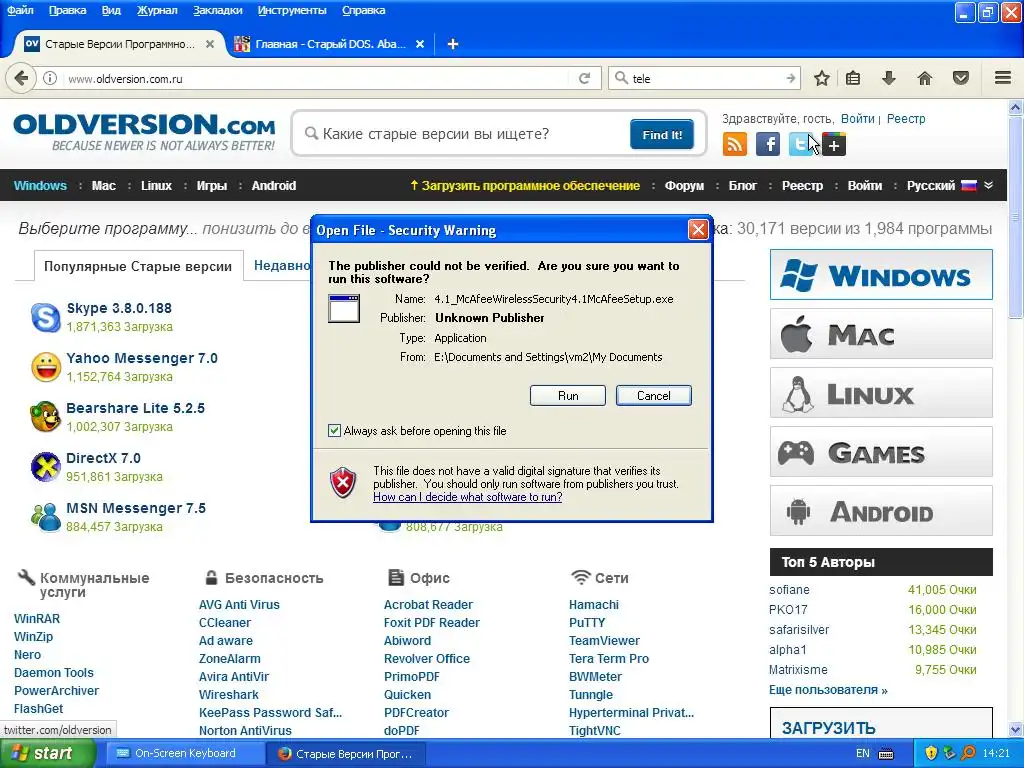Click the Run button in dialog
1024x768 pixels.
pyautogui.click(x=568, y=396)
